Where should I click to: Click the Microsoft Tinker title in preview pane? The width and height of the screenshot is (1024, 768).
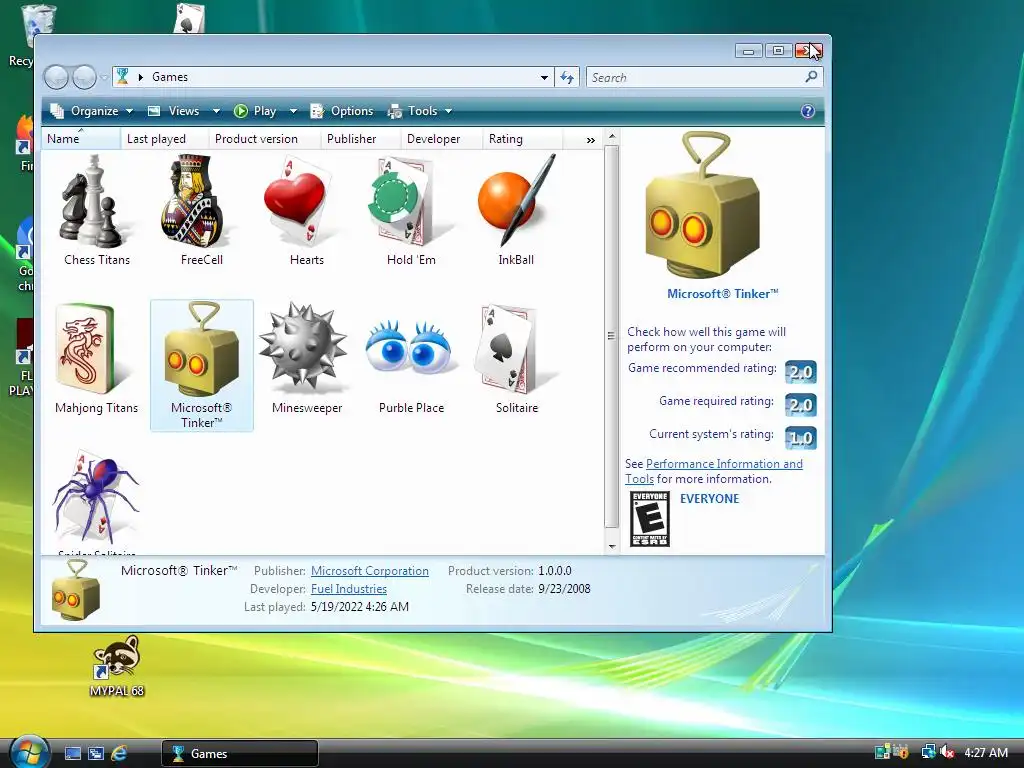(x=722, y=294)
